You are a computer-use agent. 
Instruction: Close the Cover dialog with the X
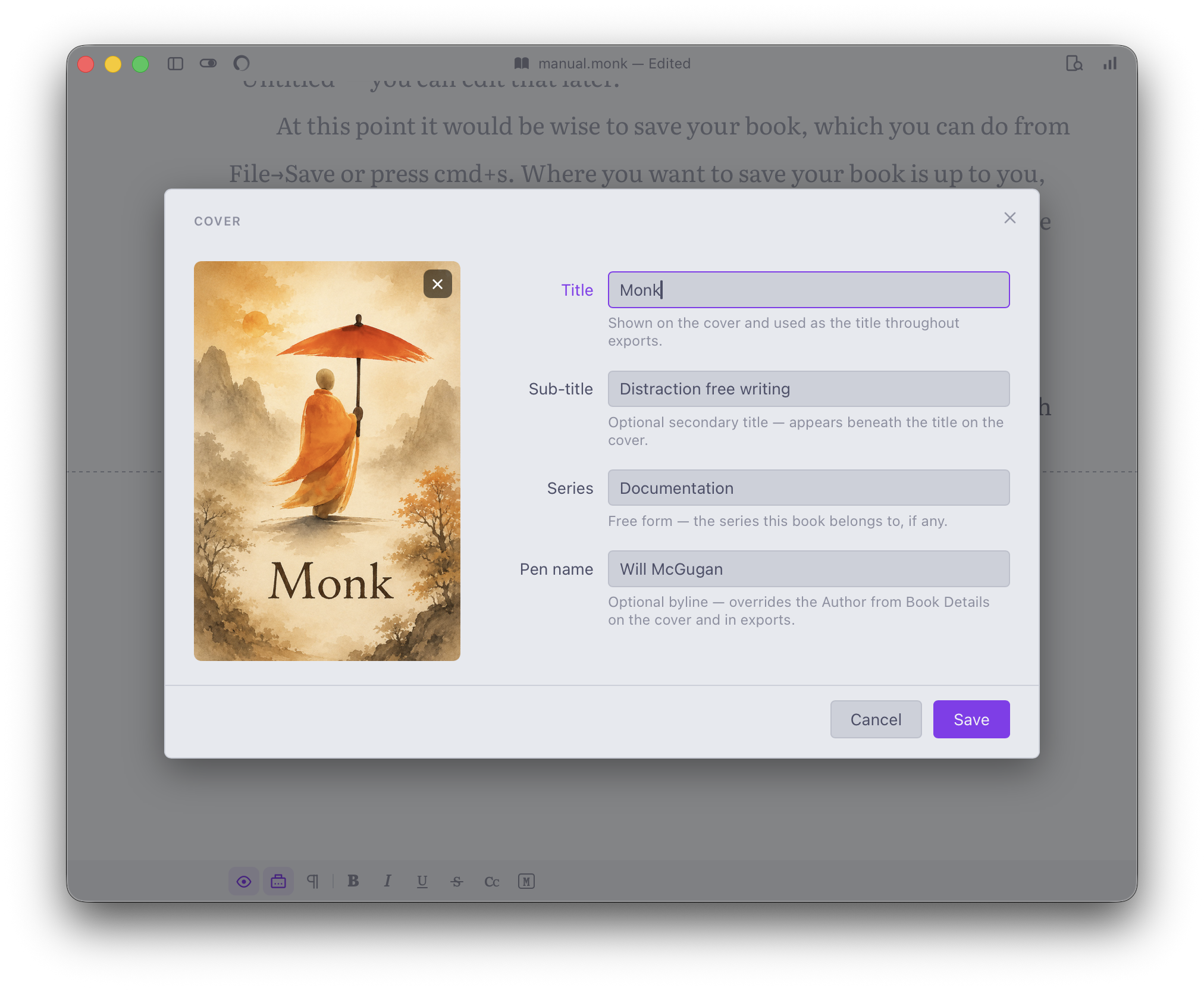(1010, 218)
